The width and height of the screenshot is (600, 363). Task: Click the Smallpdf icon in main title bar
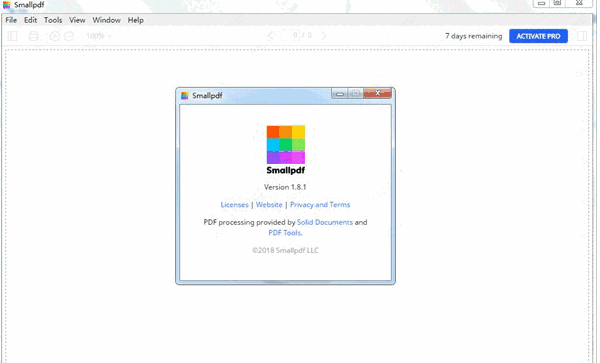tap(7, 5)
